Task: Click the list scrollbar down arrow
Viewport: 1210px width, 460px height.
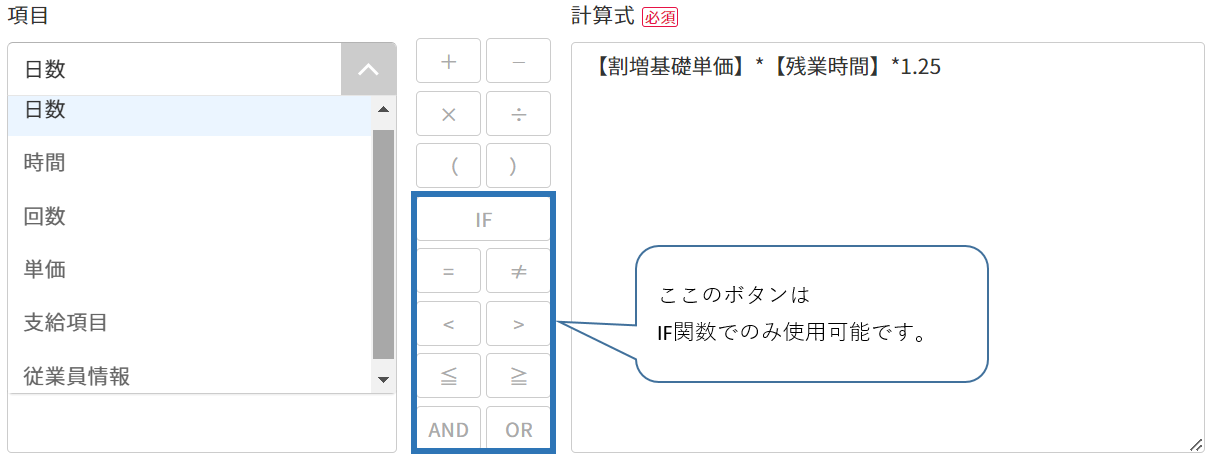Action: 383,379
